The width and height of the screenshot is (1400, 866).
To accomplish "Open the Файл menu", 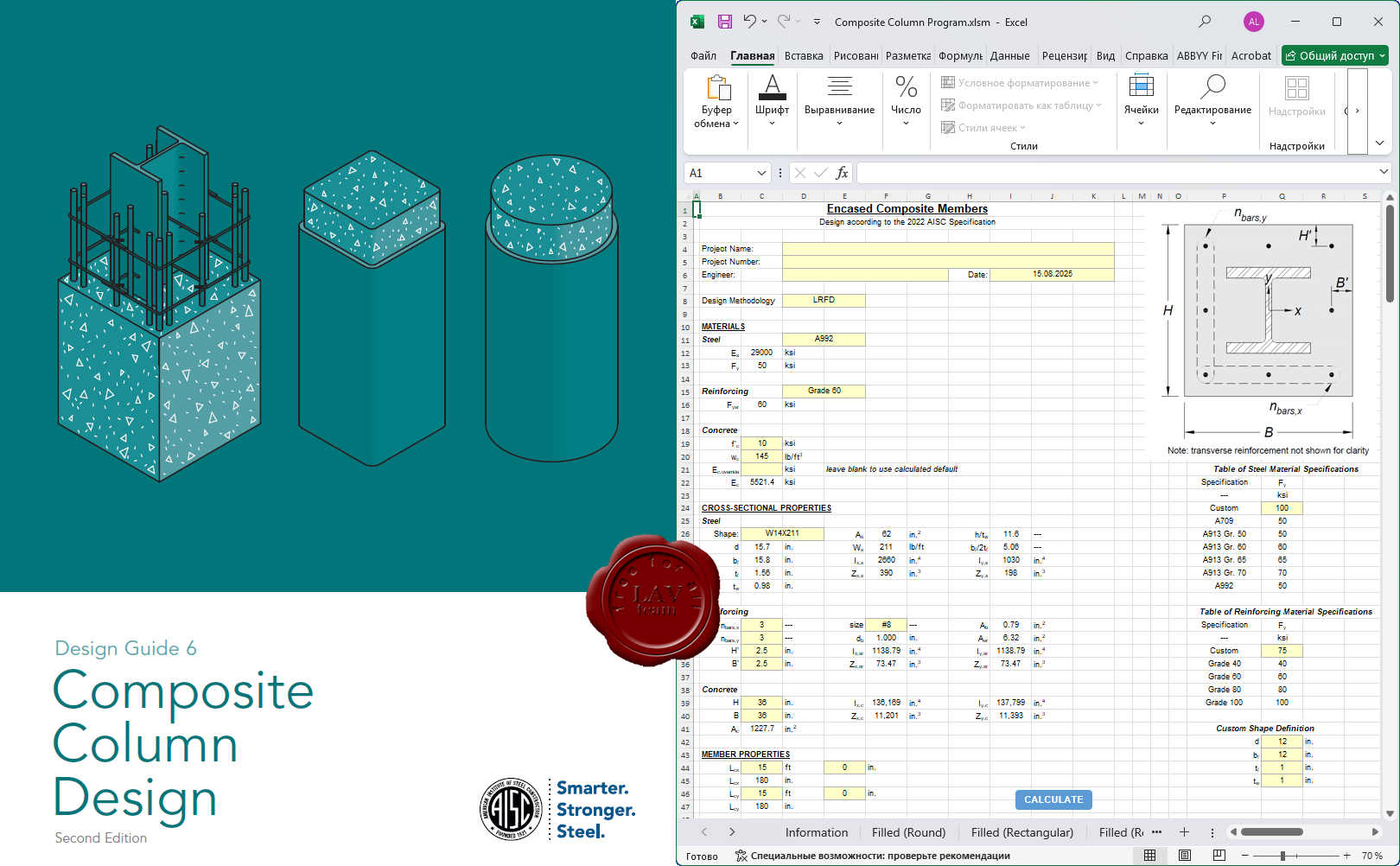I will click(703, 55).
